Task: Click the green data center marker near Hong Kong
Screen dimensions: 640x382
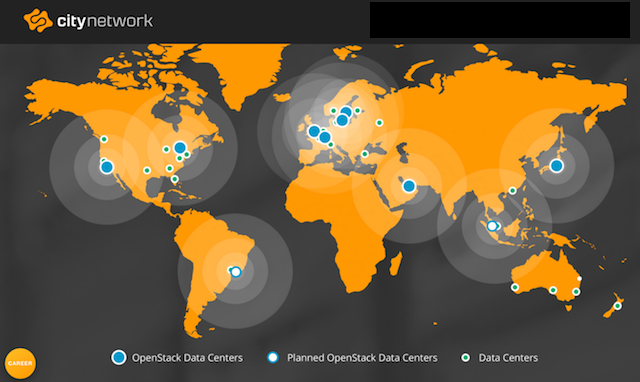Action: [513, 191]
